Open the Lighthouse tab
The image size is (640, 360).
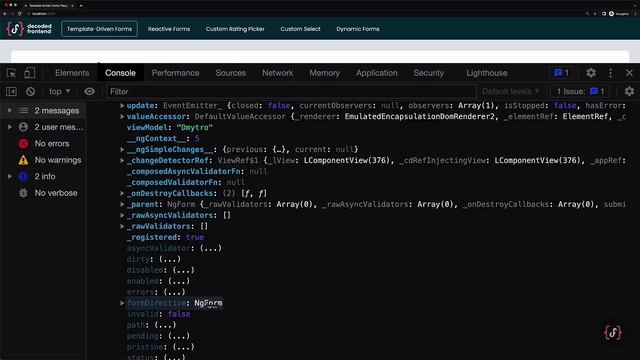click(487, 73)
